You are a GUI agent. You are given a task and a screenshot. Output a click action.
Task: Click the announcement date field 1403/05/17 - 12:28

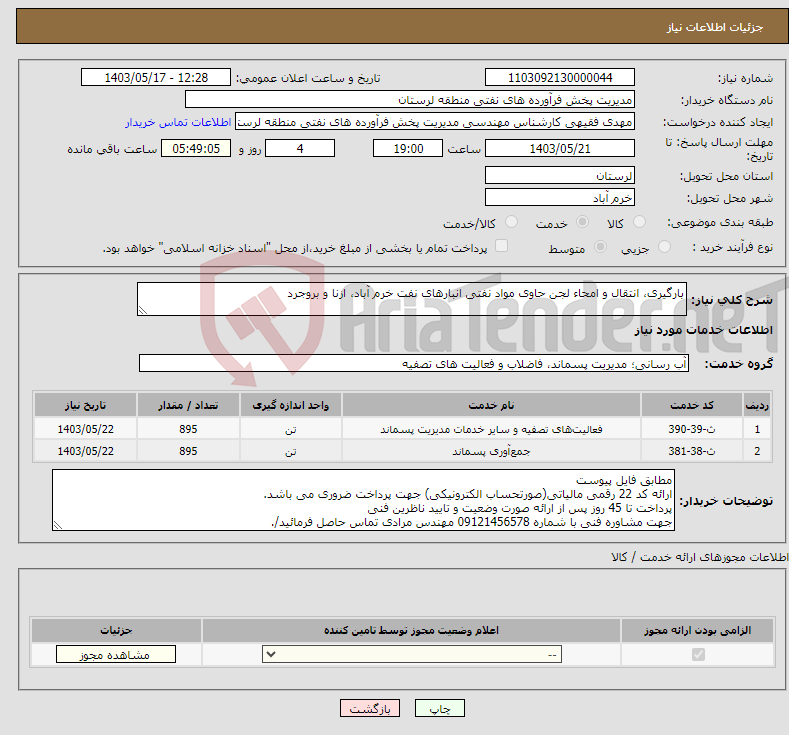pyautogui.click(x=156, y=77)
